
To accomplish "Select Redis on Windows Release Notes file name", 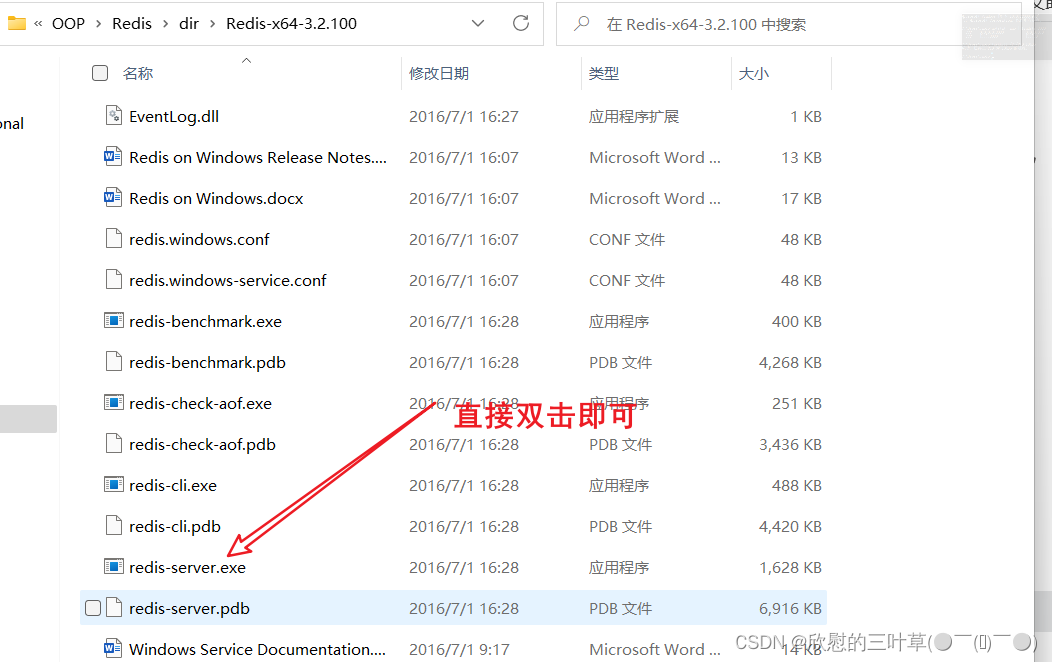I will 258,157.
